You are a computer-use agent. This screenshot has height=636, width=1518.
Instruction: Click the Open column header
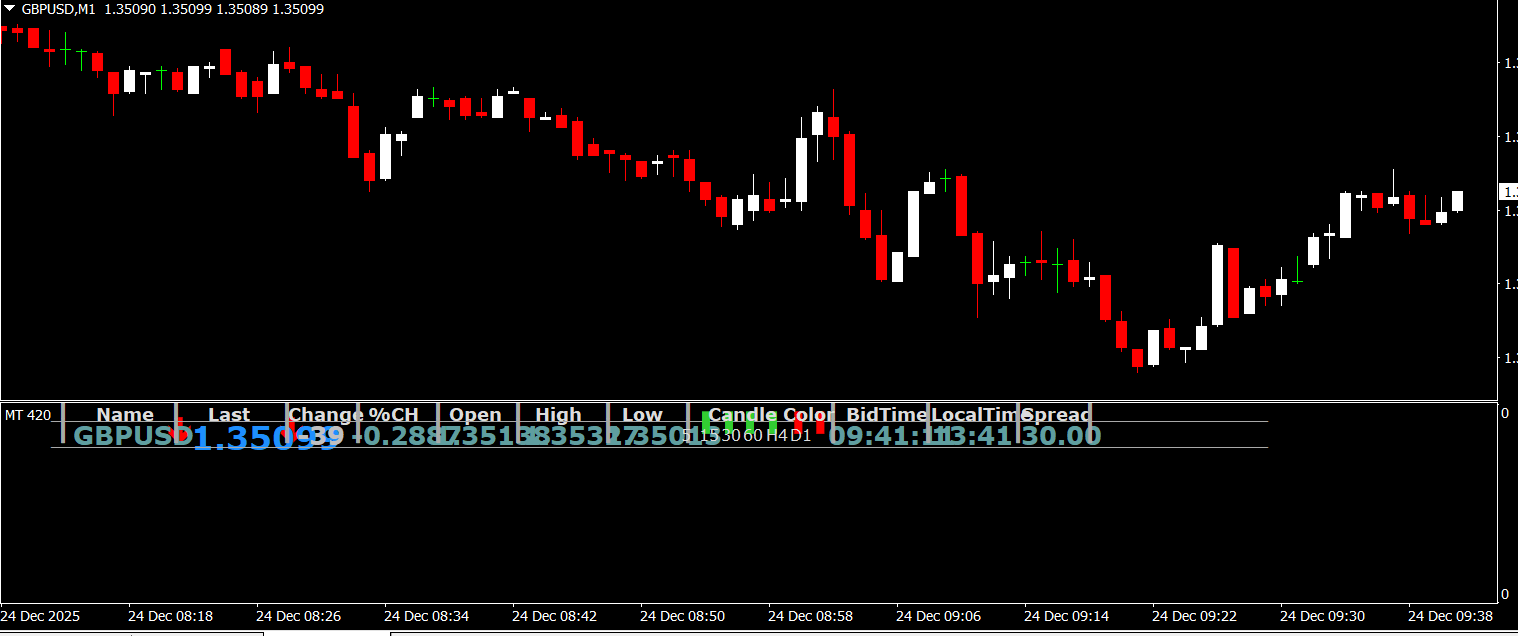(475, 415)
